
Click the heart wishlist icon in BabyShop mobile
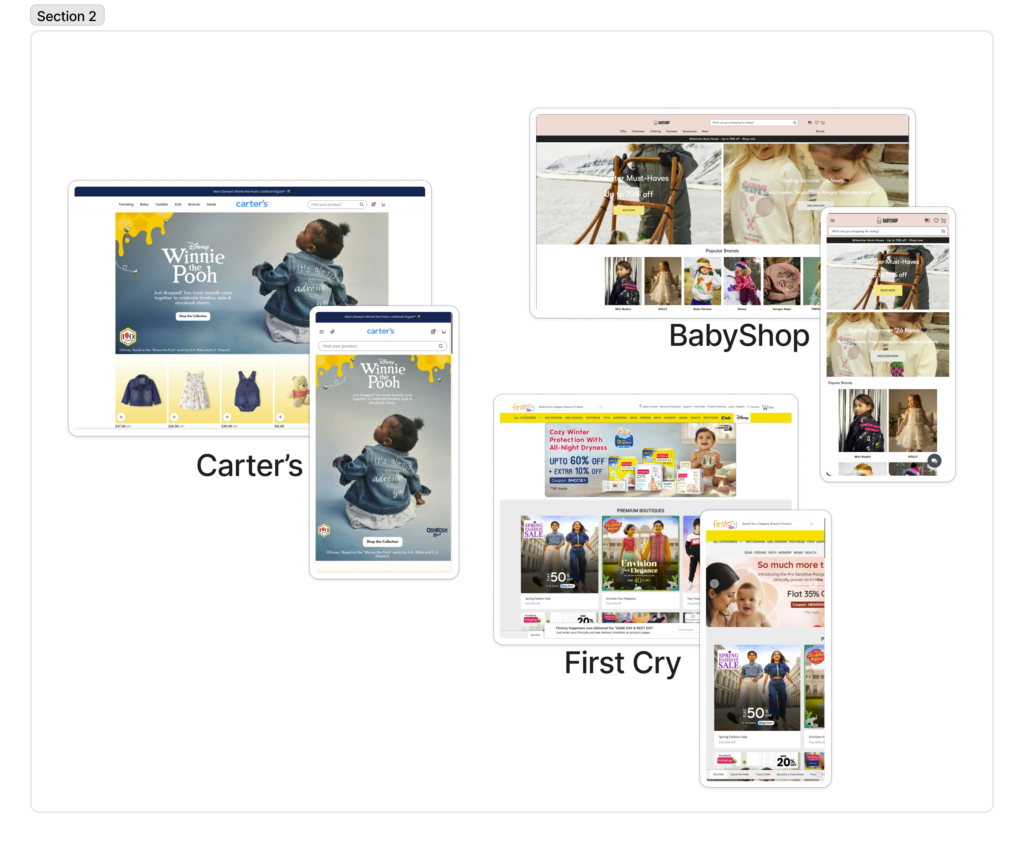click(x=936, y=220)
